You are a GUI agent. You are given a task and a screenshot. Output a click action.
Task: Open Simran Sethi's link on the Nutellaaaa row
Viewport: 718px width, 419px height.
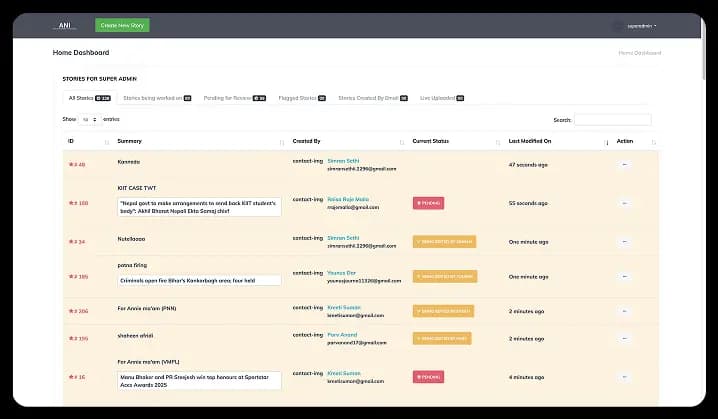(343, 238)
